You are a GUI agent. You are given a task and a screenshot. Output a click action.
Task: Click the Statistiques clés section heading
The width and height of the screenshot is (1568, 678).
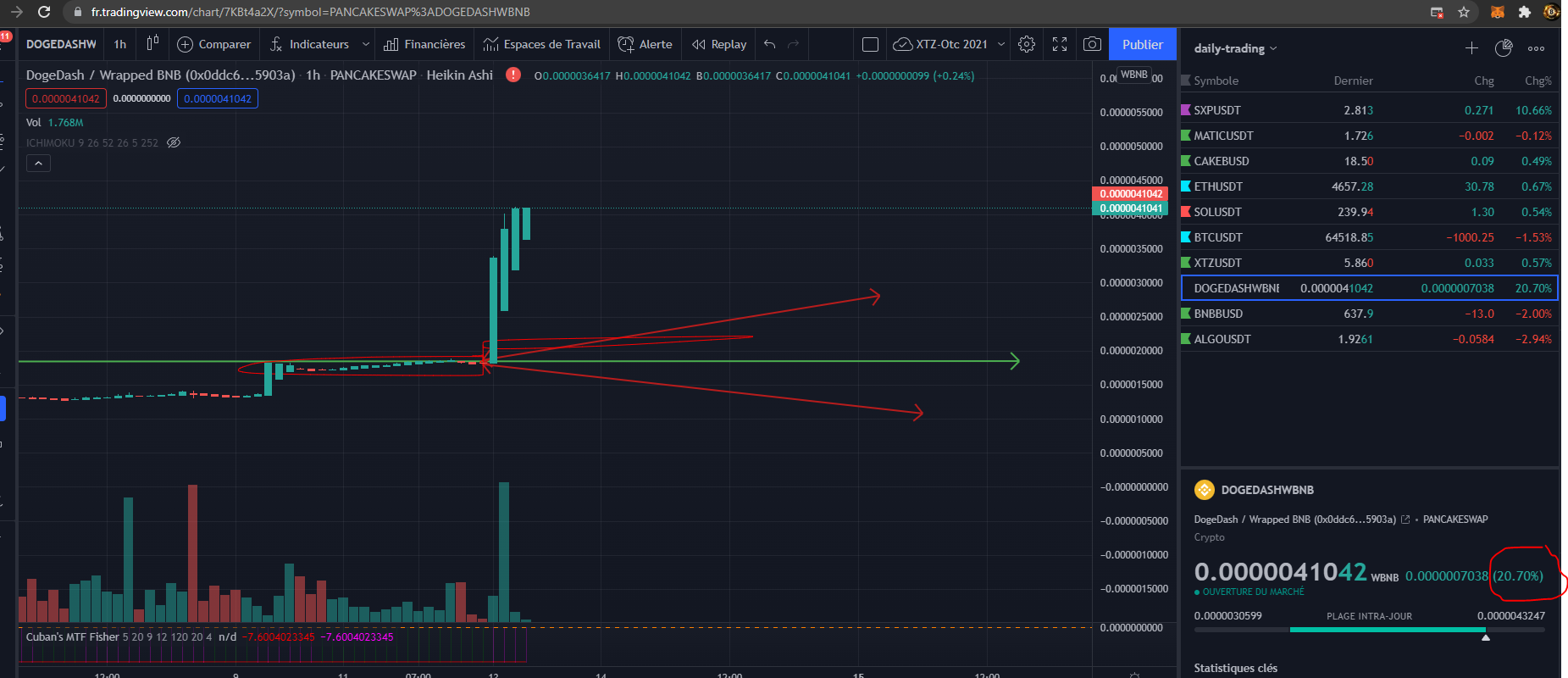1235,668
